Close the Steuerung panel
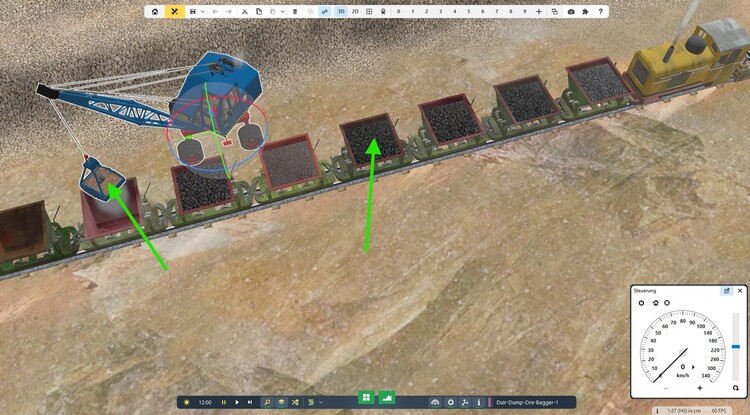Viewport: 750px width, 415px height. [740, 291]
